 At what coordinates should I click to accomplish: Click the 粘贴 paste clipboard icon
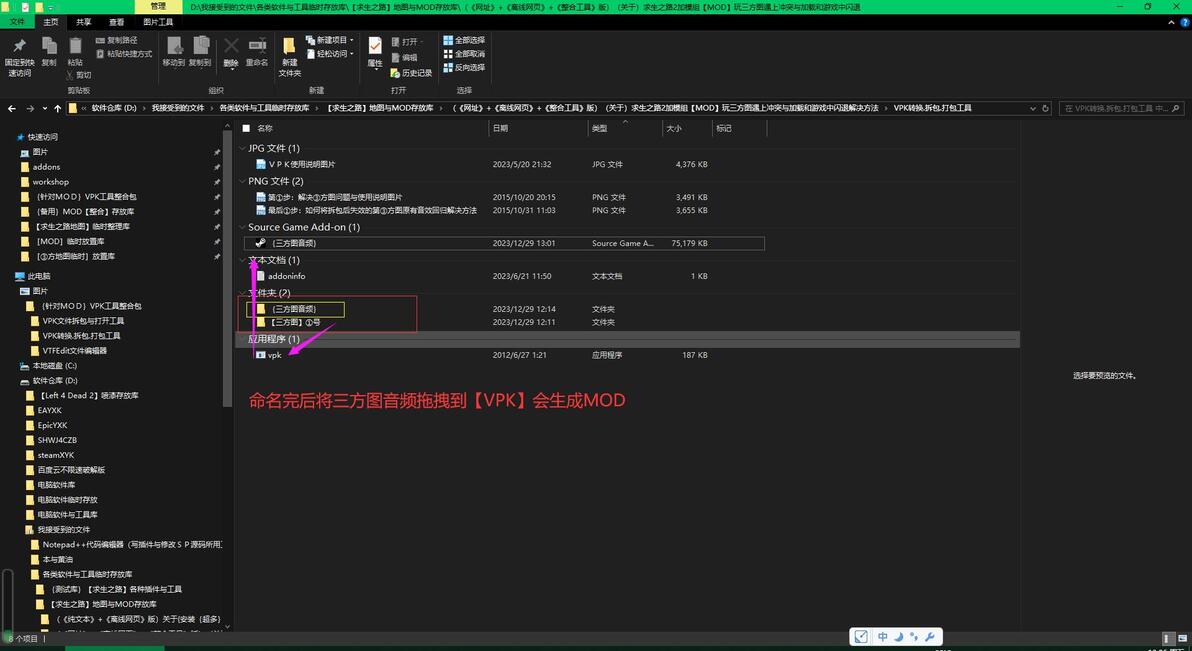[75, 46]
